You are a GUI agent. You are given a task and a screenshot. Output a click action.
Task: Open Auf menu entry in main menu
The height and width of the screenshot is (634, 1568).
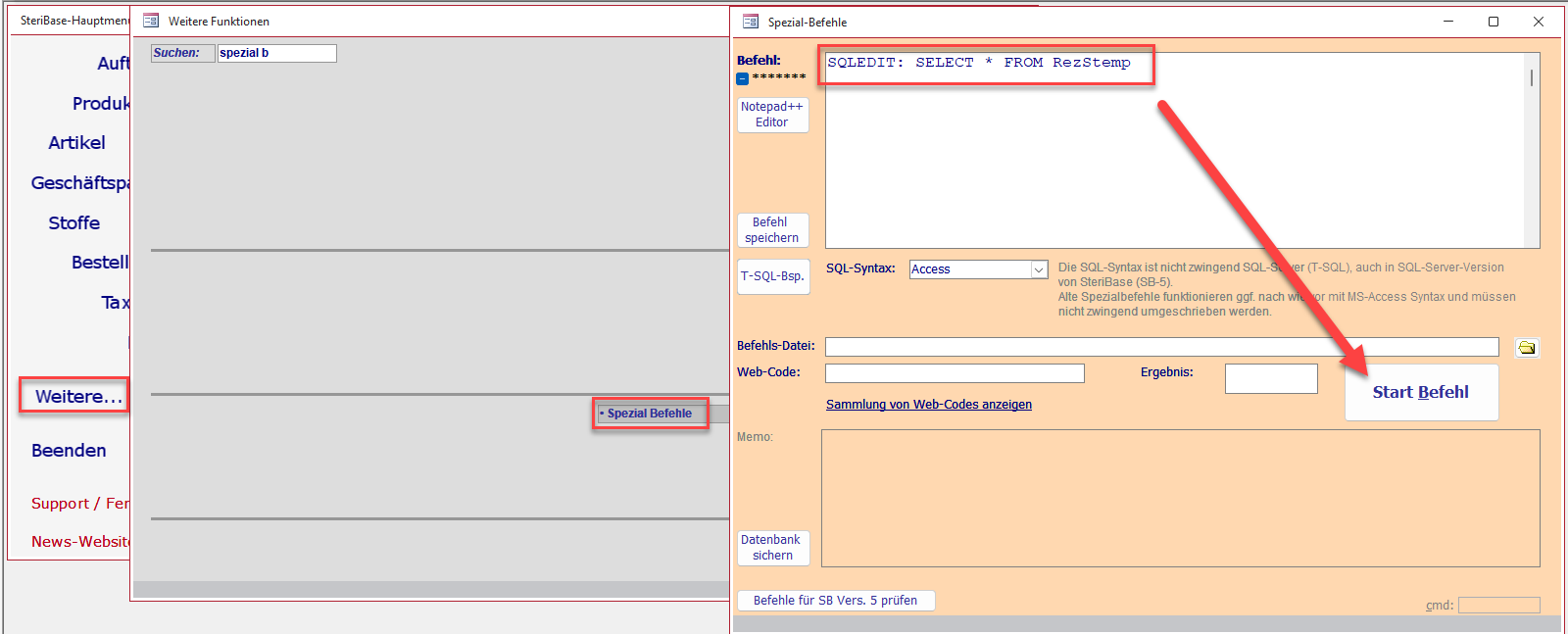coord(113,64)
